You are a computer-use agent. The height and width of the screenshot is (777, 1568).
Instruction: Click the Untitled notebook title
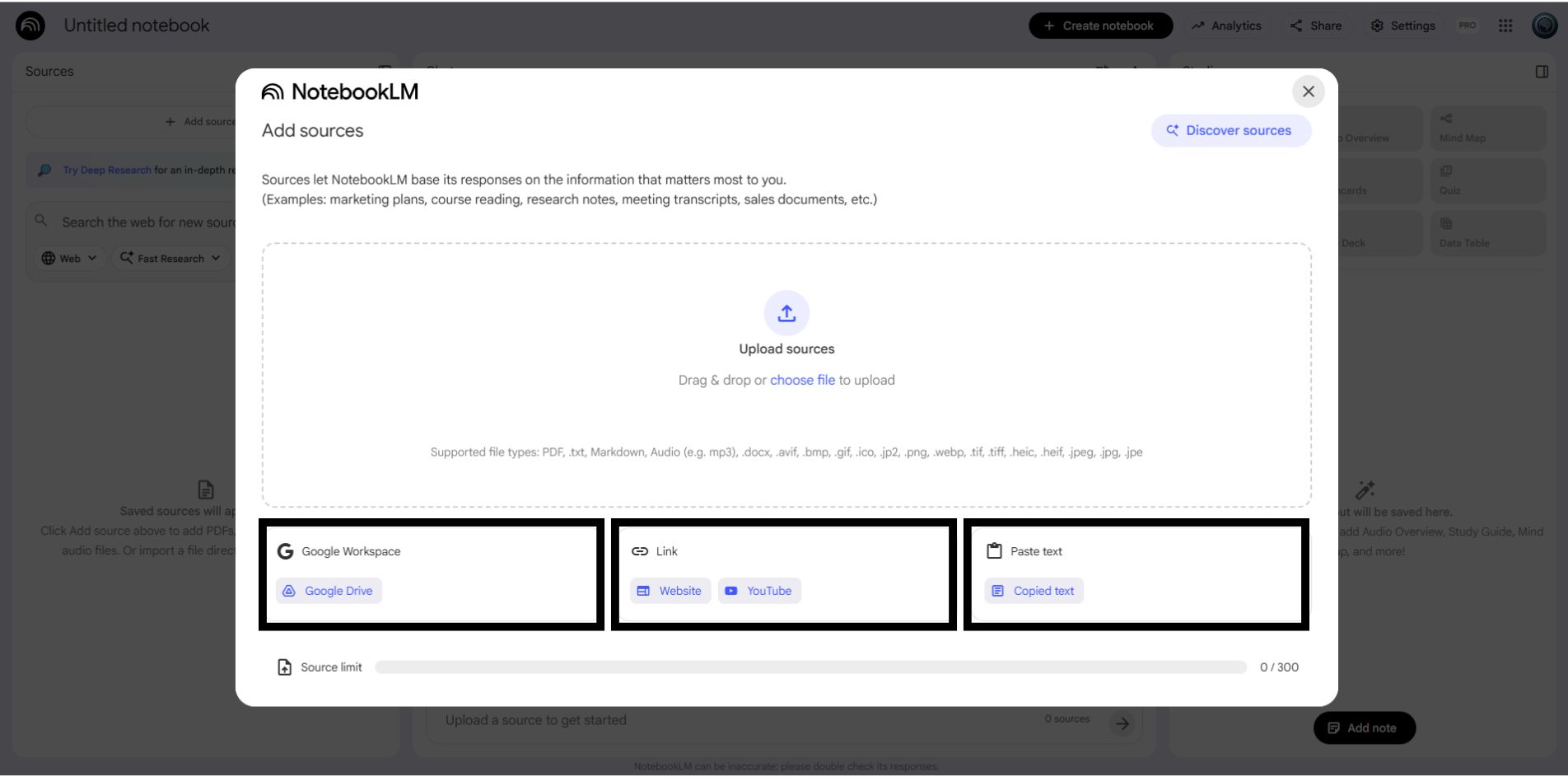[x=137, y=26]
